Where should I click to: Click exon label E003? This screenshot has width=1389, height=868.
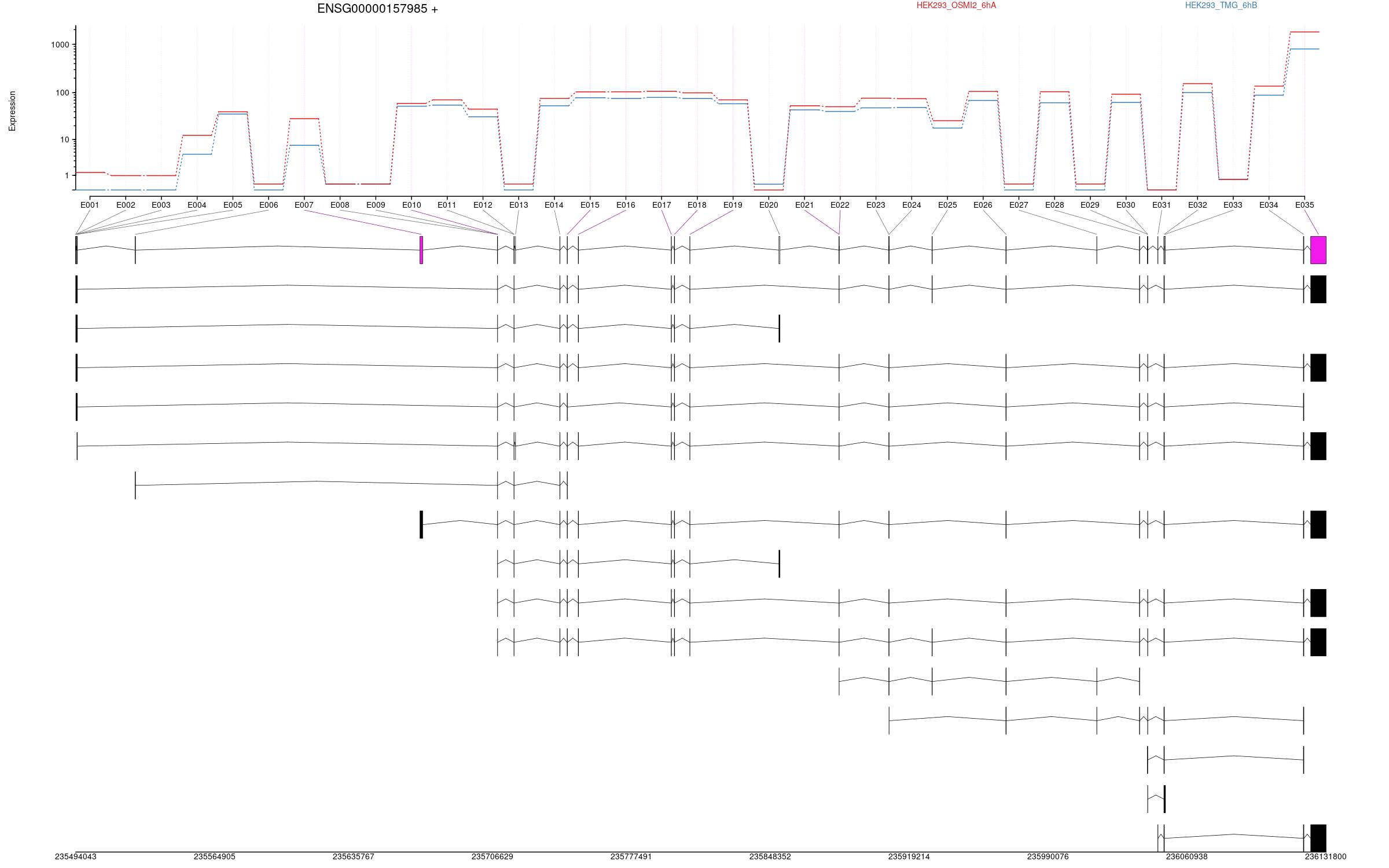coord(161,205)
